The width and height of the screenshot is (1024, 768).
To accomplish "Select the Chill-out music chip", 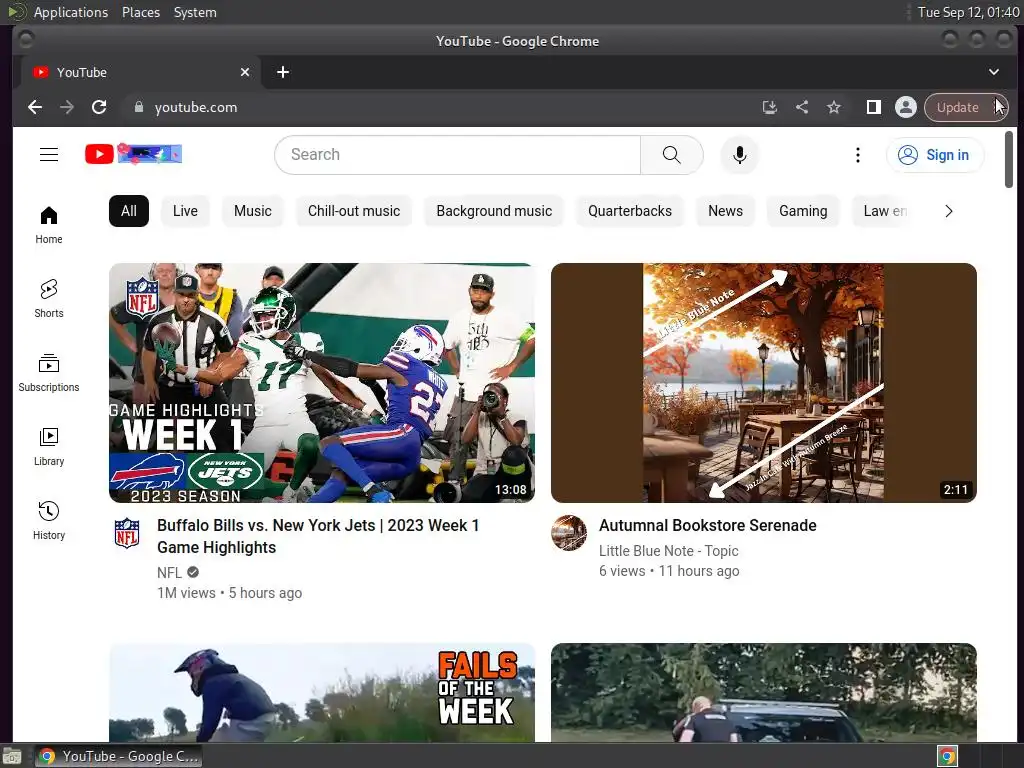I will 354,211.
